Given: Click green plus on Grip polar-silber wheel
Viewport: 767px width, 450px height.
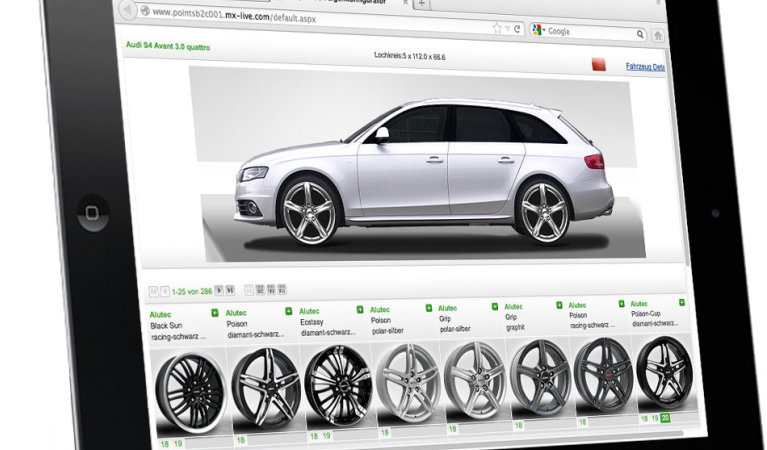Looking at the screenshot, I should point(495,307).
